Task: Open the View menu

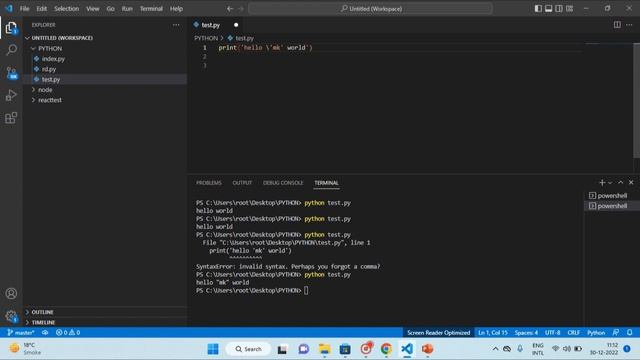Action: pyautogui.click(x=93, y=9)
